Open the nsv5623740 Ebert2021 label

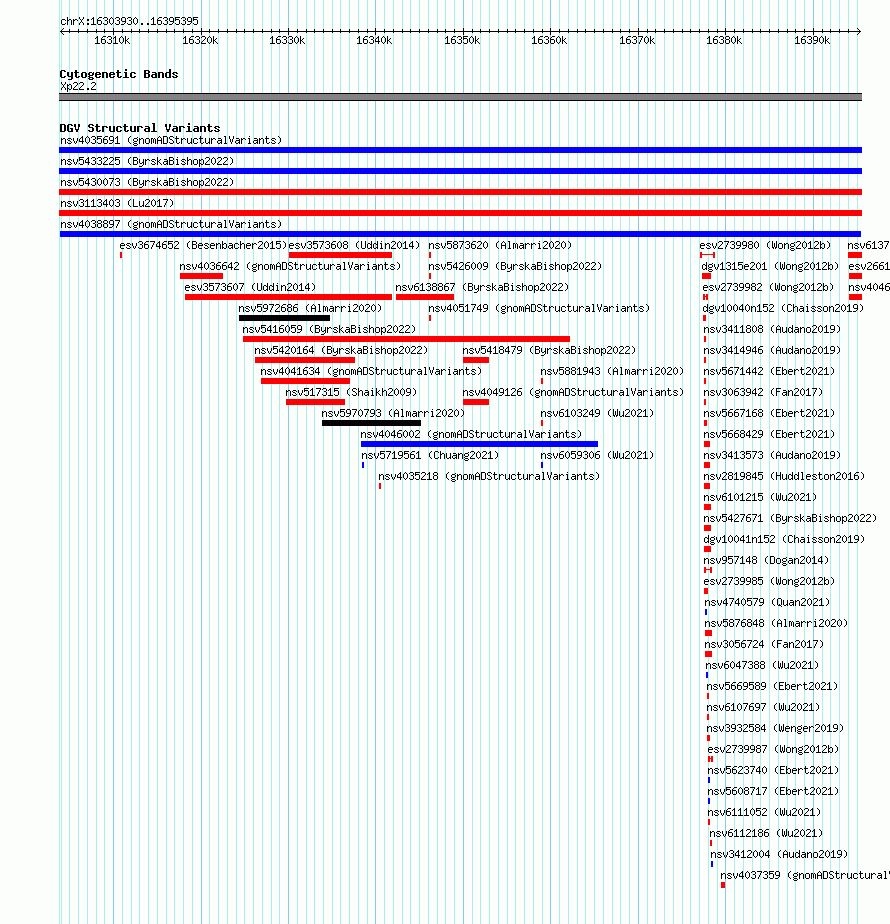pos(773,770)
